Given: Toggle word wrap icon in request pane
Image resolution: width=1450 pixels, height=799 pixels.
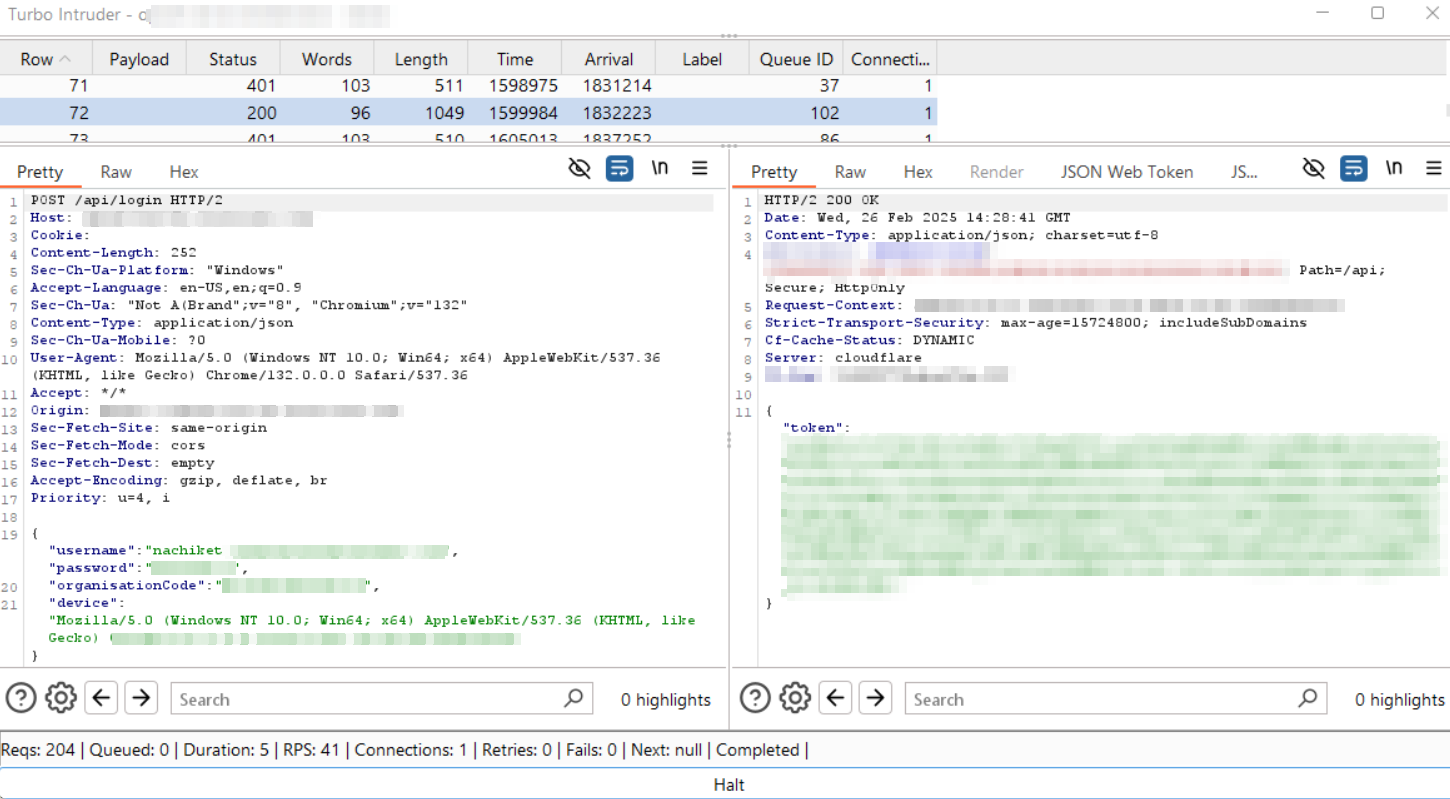Looking at the screenshot, I should pos(620,169).
